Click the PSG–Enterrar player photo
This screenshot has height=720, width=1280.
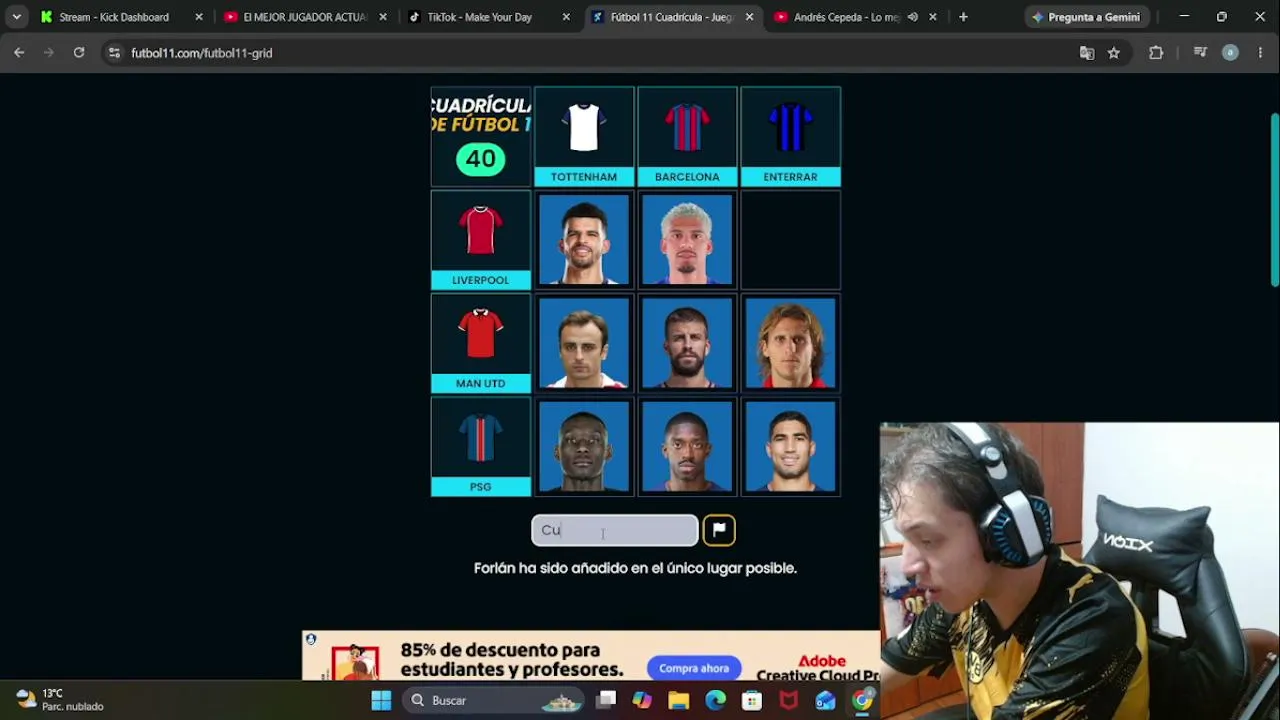click(790, 447)
